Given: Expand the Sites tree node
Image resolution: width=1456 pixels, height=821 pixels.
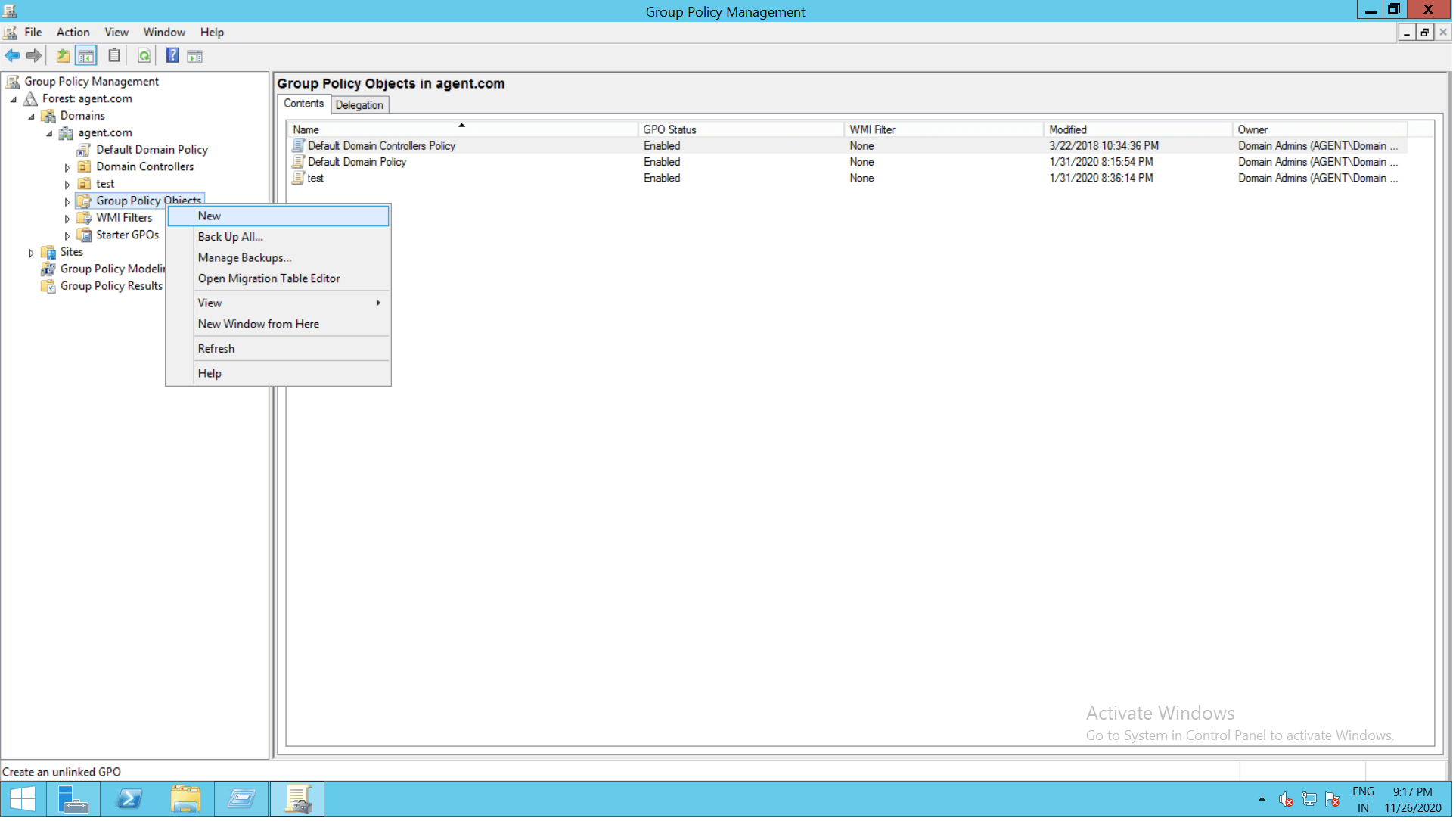Looking at the screenshot, I should tap(31, 253).
